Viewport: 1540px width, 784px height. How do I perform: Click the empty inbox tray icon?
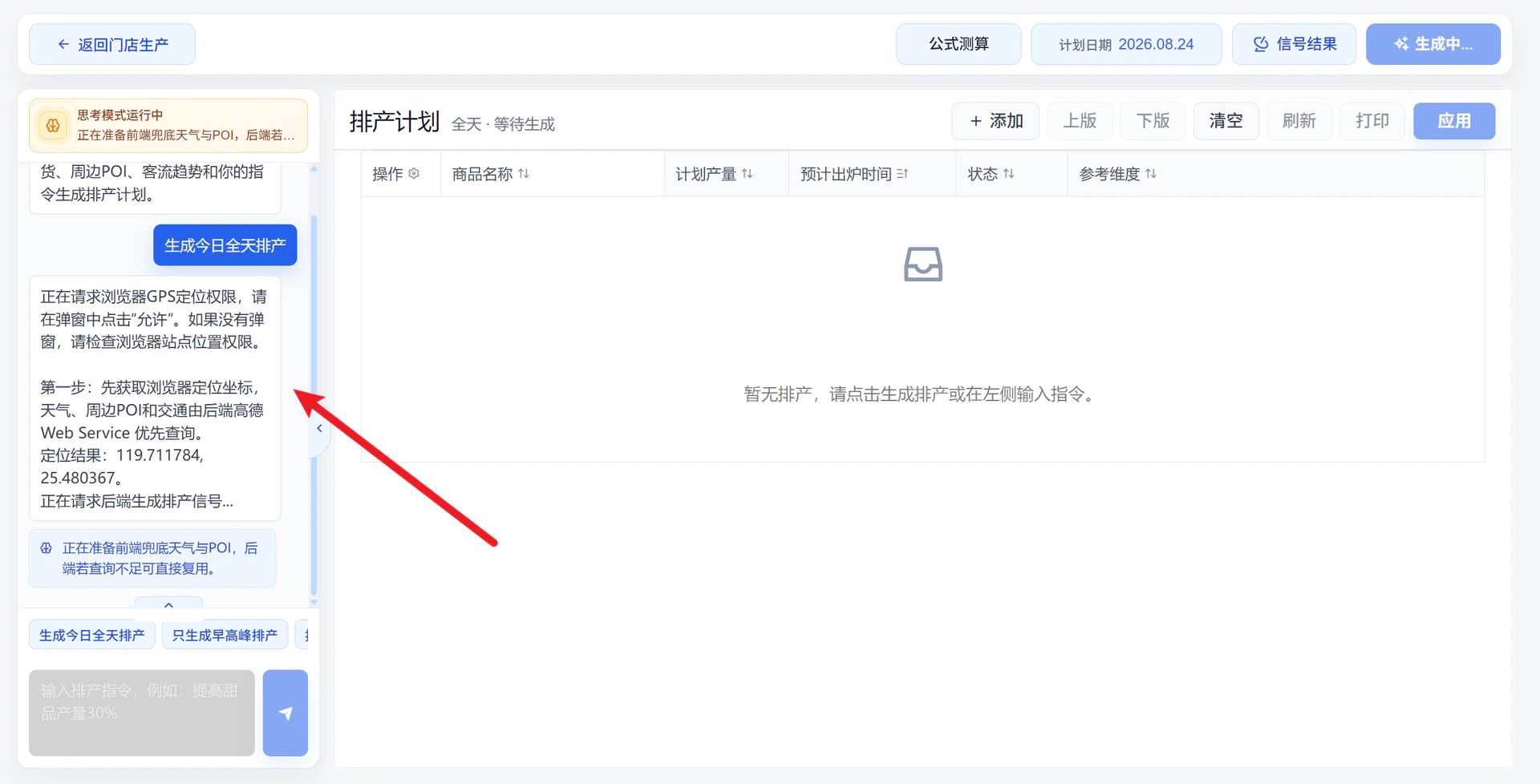click(x=923, y=264)
